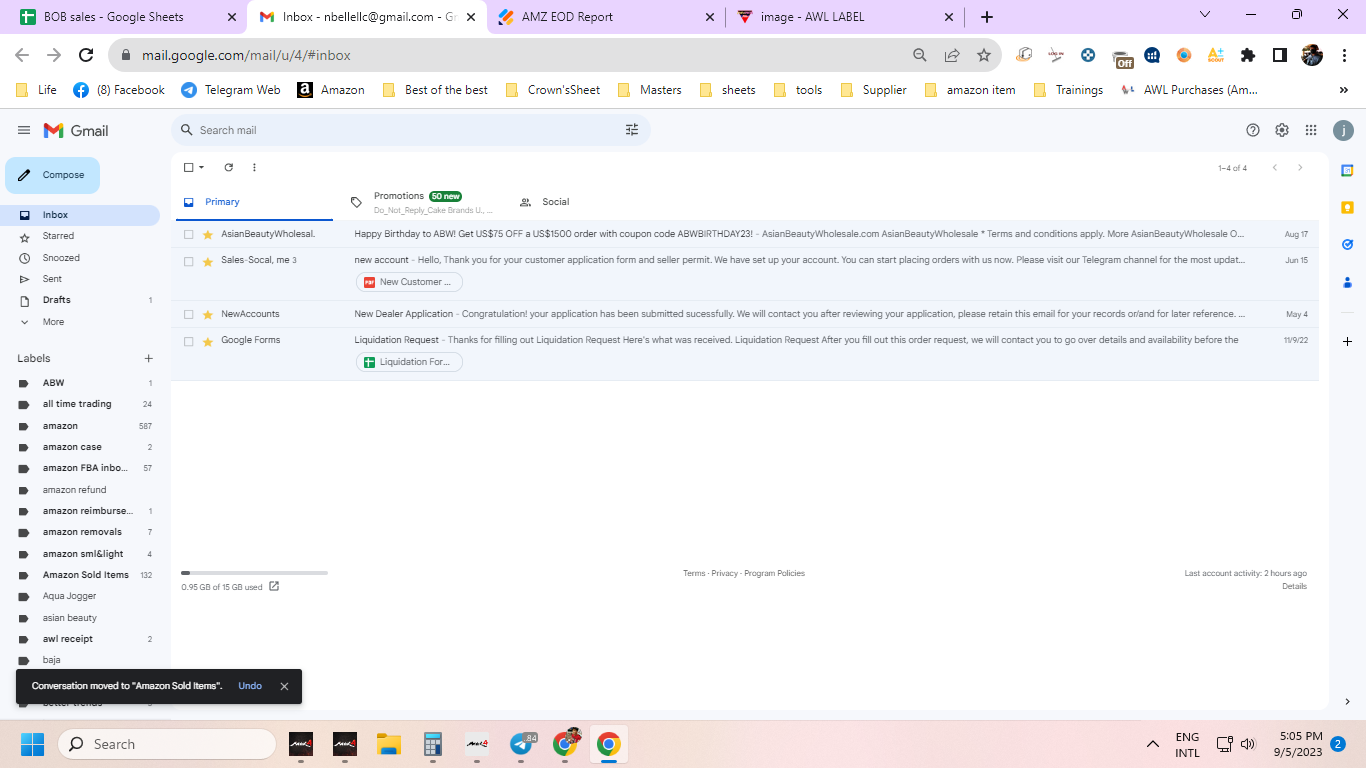The image size is (1366, 768).
Task: Open the amazon FBA inbound label
Action: pos(85,468)
